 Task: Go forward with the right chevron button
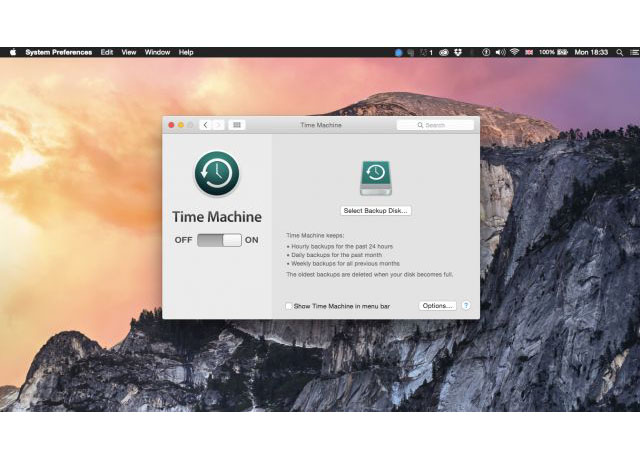[x=218, y=125]
